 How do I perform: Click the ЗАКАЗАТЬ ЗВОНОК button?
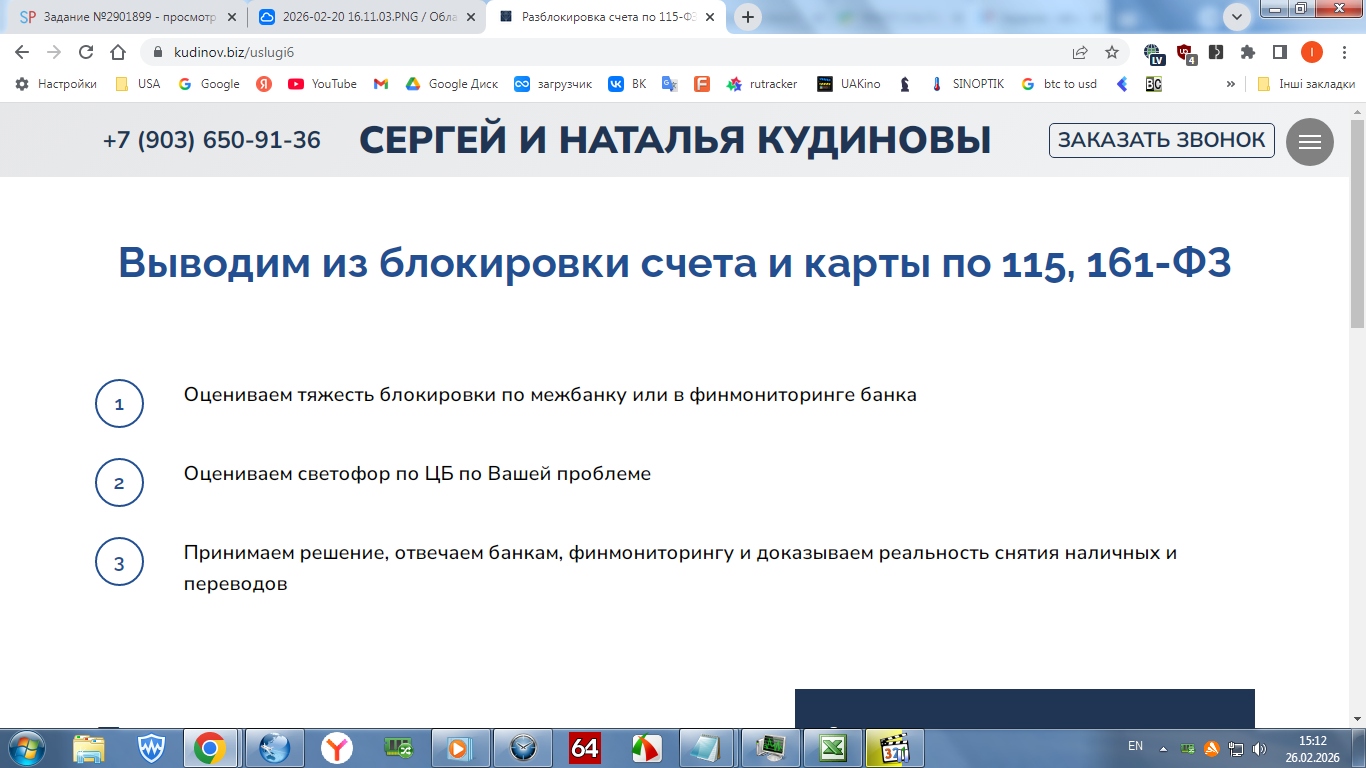click(x=1162, y=140)
